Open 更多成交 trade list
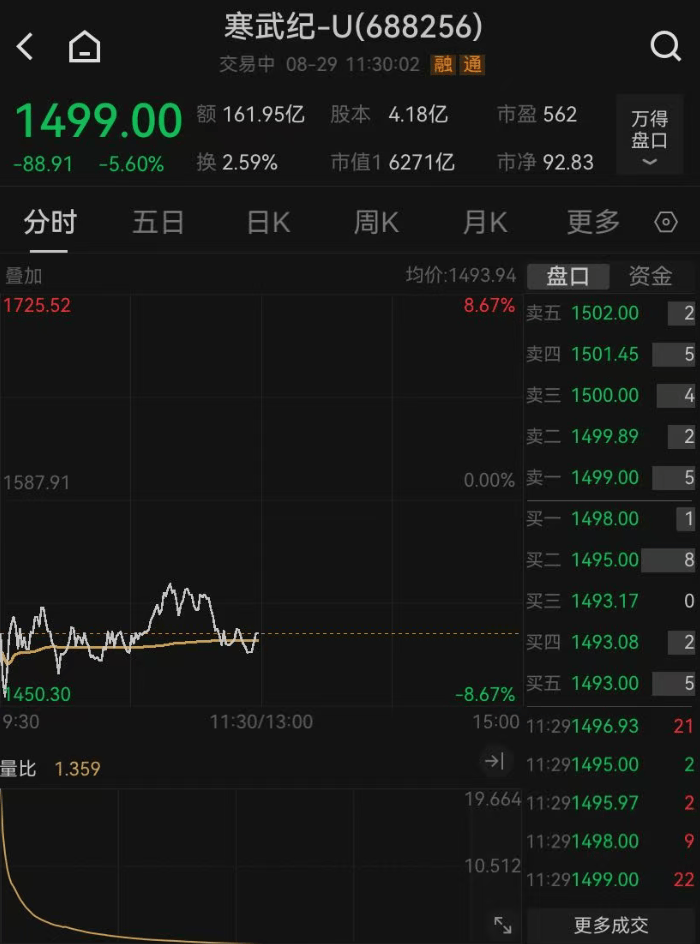Image resolution: width=700 pixels, height=944 pixels. tap(611, 925)
